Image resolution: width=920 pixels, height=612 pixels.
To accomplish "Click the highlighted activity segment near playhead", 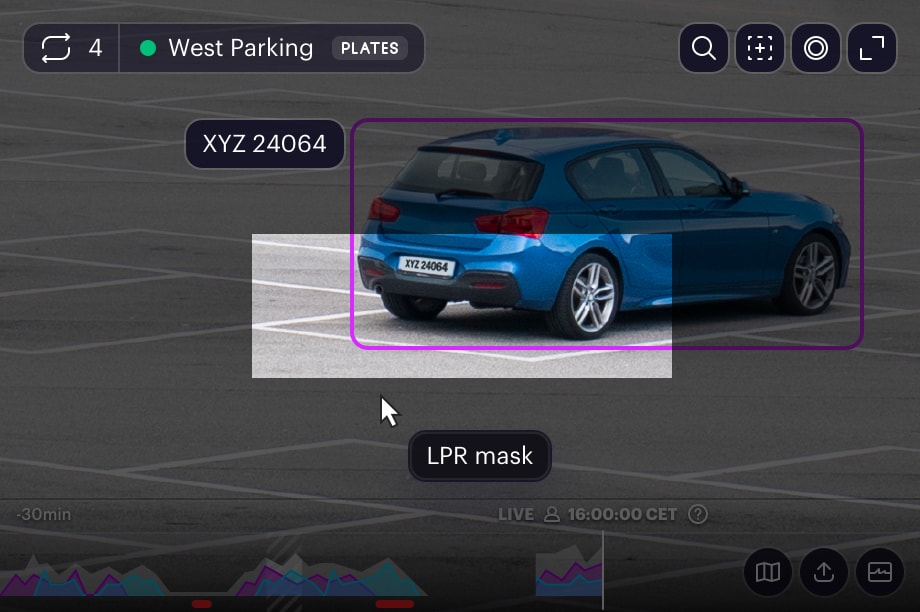I will click(569, 571).
